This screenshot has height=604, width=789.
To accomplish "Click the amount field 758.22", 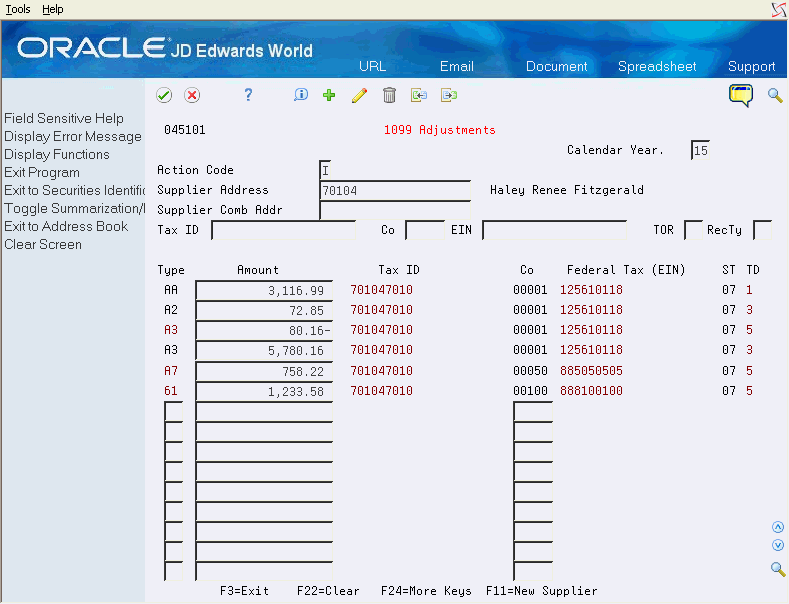I will (264, 371).
